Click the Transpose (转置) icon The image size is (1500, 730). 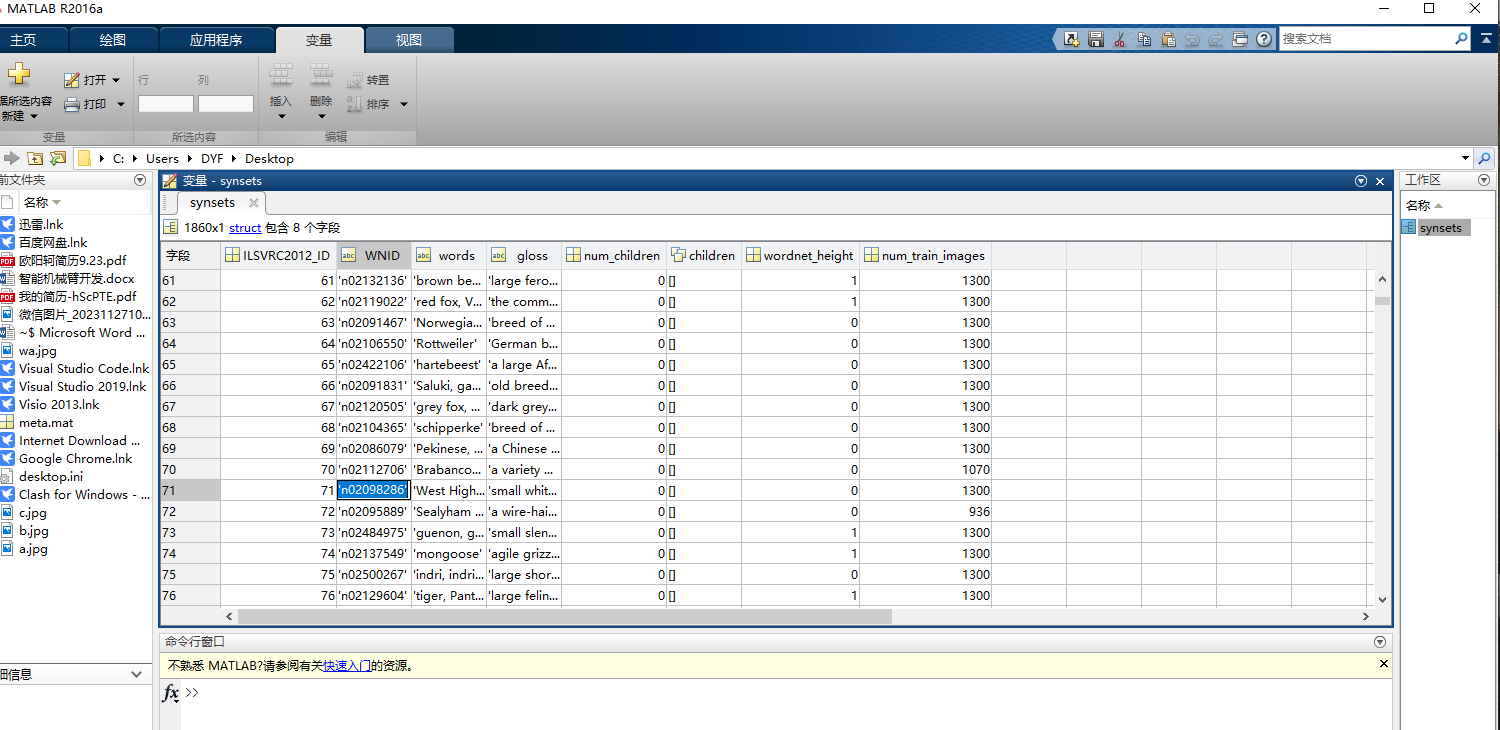(x=355, y=80)
